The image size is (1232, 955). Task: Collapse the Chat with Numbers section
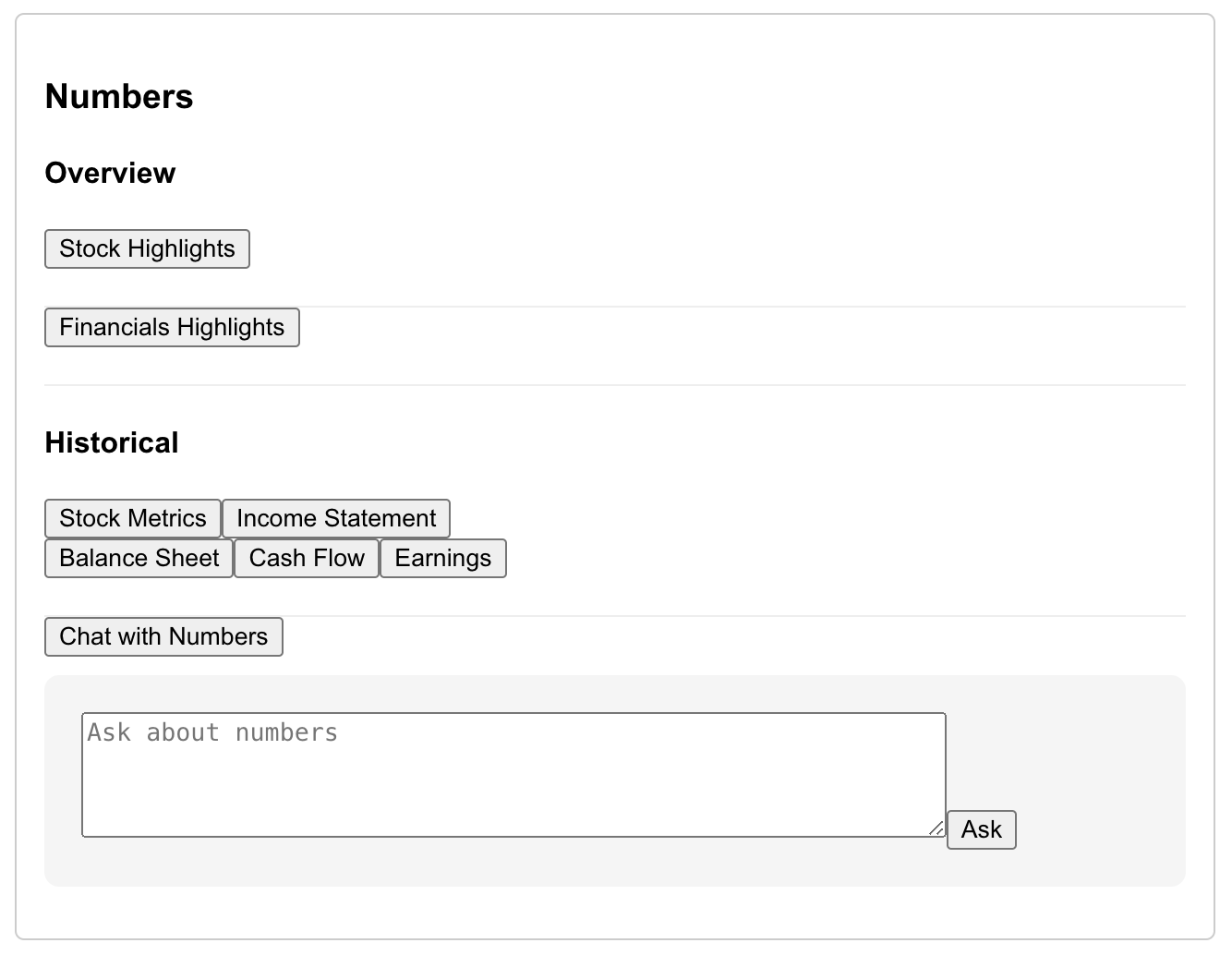163,637
